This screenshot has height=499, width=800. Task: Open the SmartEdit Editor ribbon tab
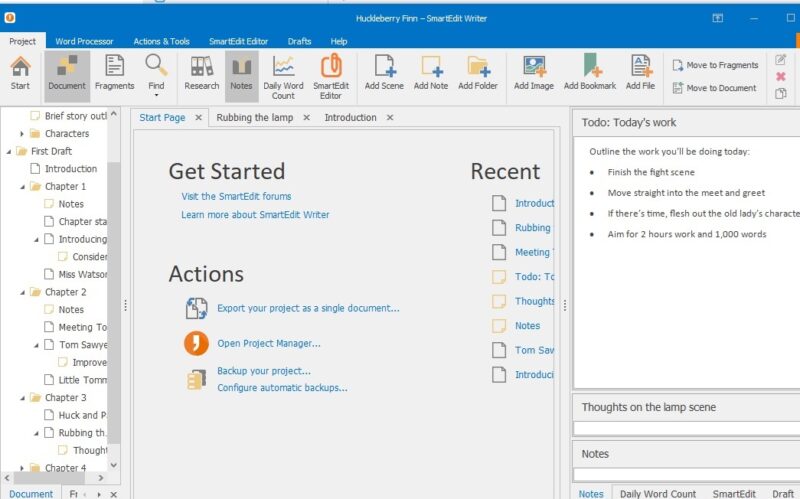[238, 41]
